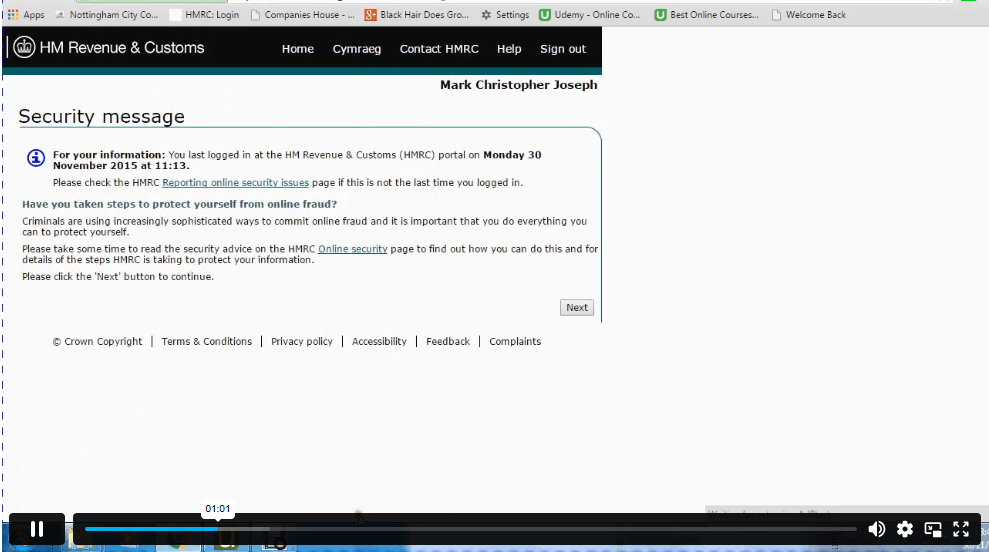This screenshot has width=989, height=552.
Task: Open Welcome Back bookmark
Action: pyautogui.click(x=809, y=14)
